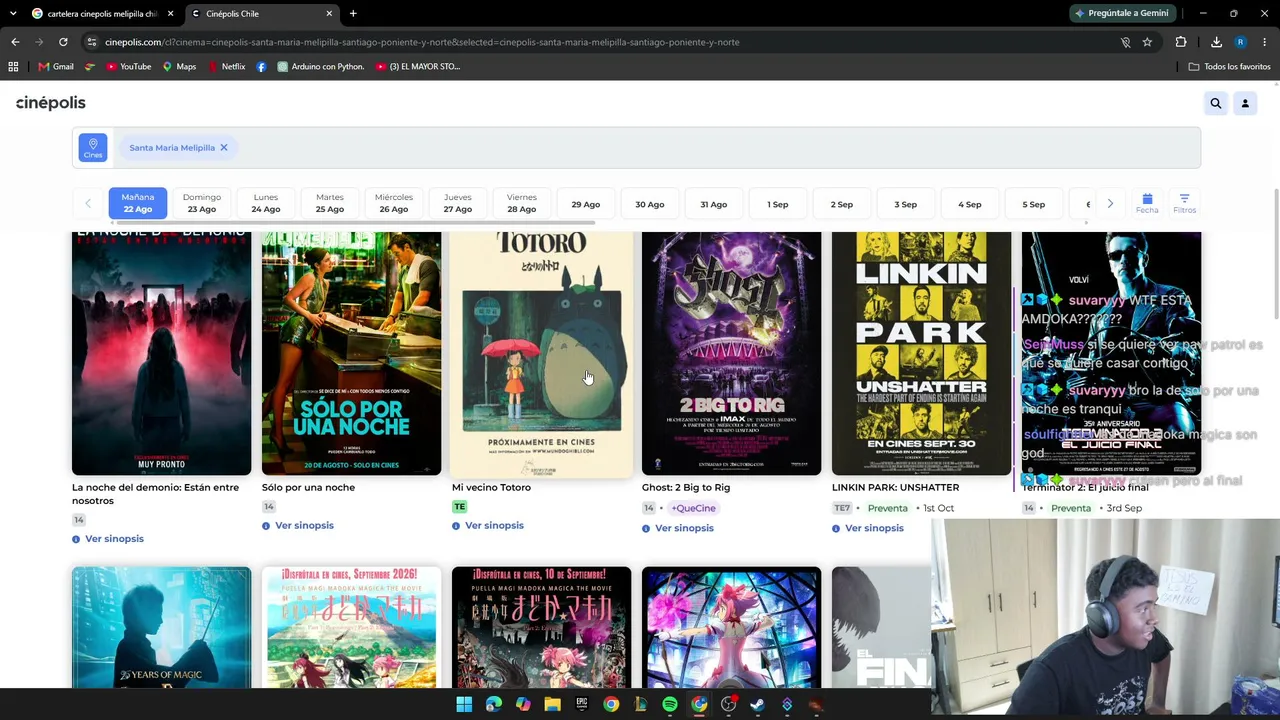Image resolution: width=1280 pixels, height=720 pixels.
Task: Open Spotify from the taskbar
Action: coord(670,705)
